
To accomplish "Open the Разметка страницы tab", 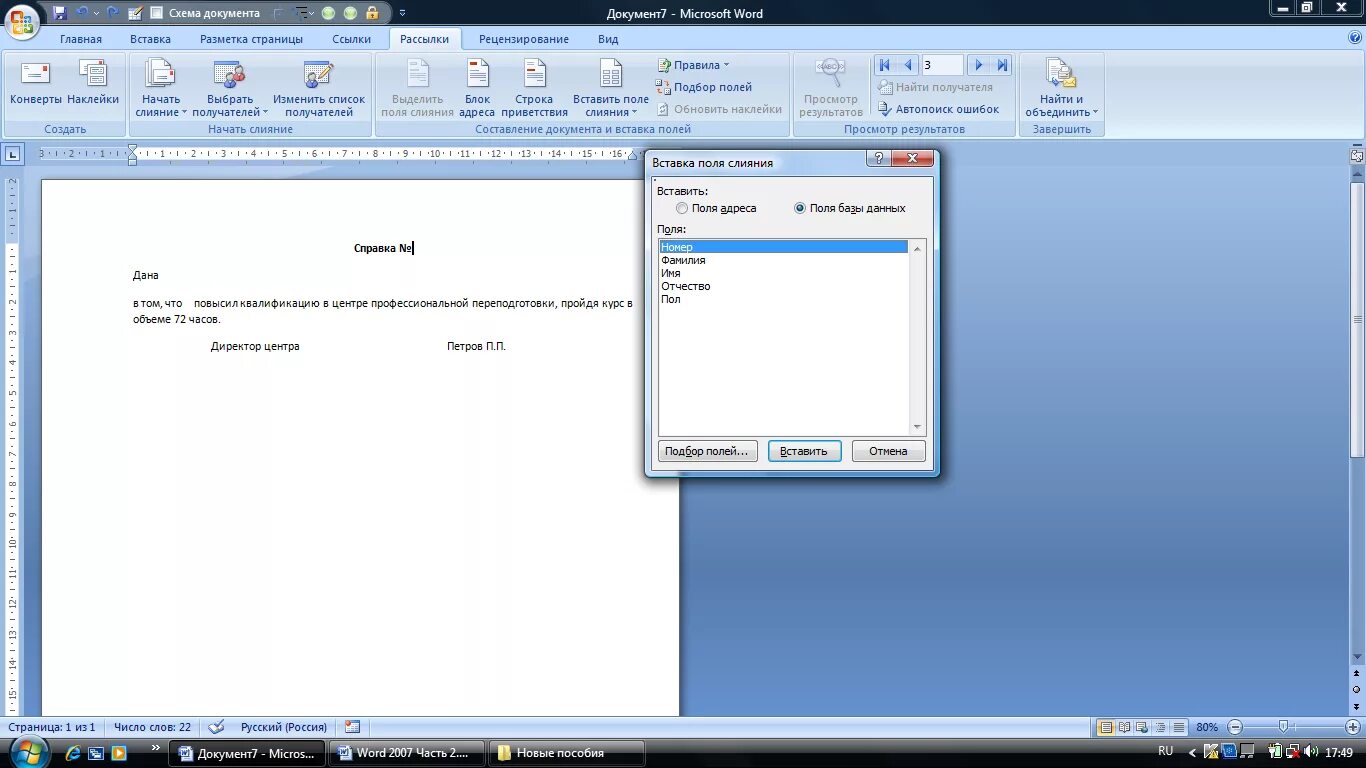I will pyautogui.click(x=251, y=39).
